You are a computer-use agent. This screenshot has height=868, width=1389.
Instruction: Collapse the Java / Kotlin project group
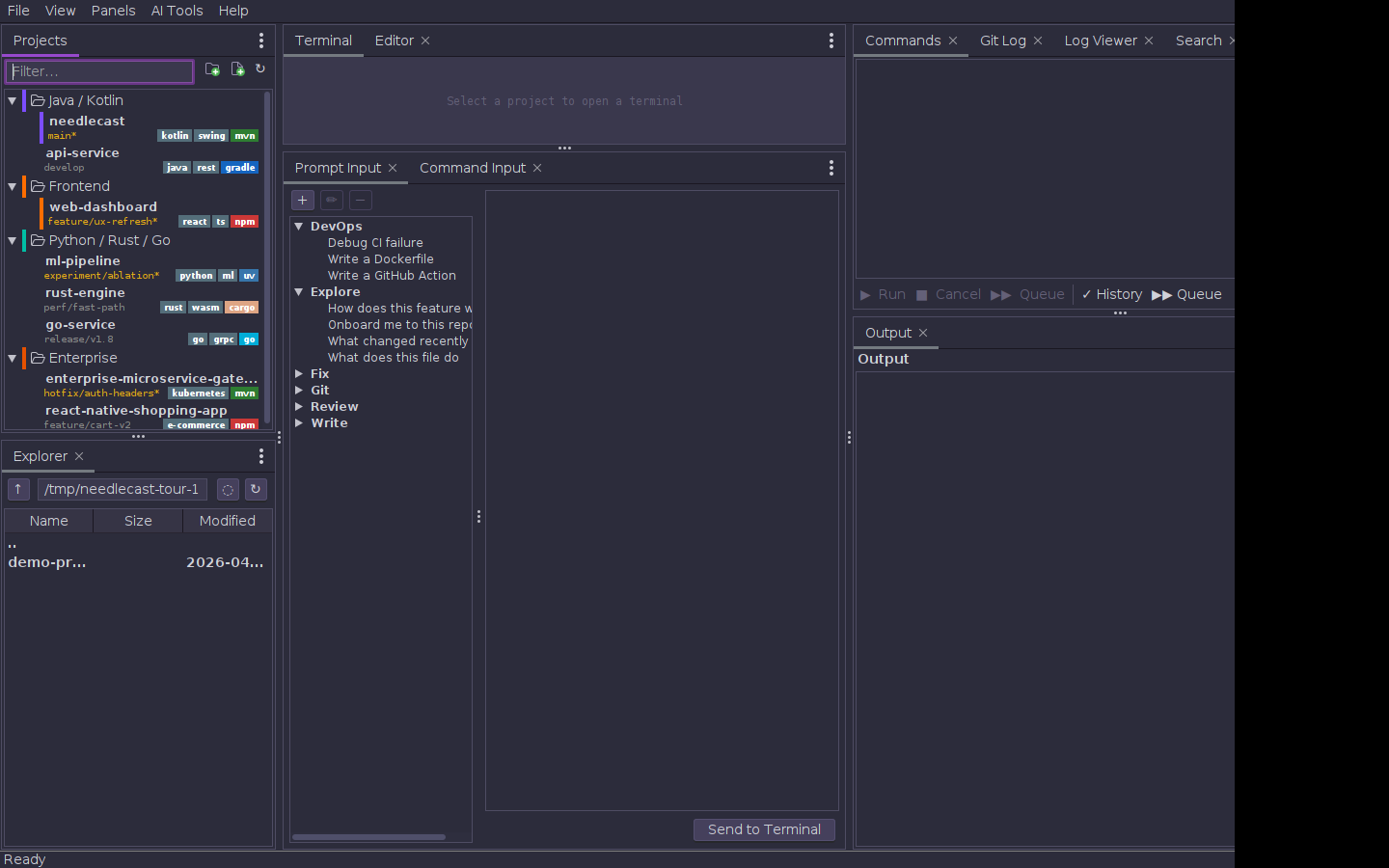[x=13, y=100]
